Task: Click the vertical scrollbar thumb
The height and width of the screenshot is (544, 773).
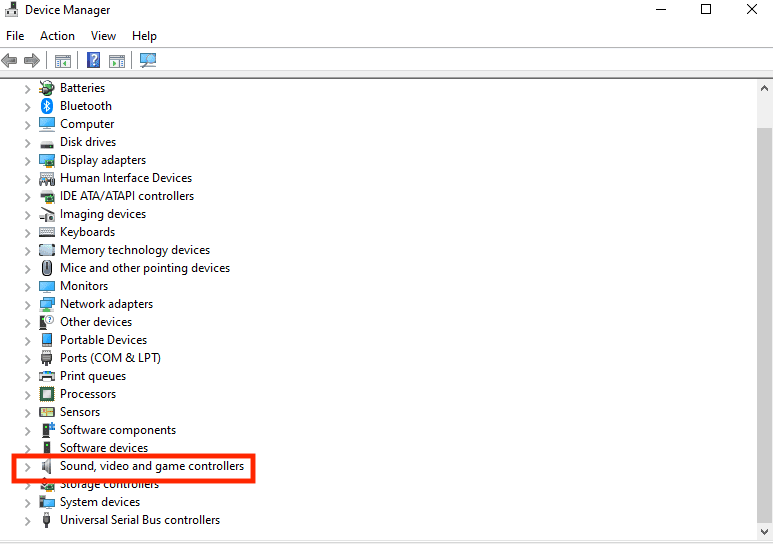Action: click(x=765, y=325)
